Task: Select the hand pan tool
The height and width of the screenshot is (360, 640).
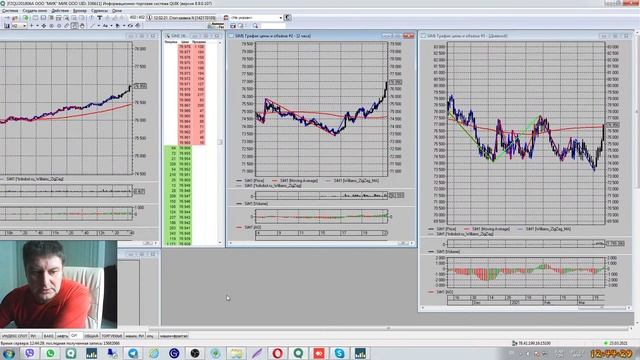Action: pos(82,26)
